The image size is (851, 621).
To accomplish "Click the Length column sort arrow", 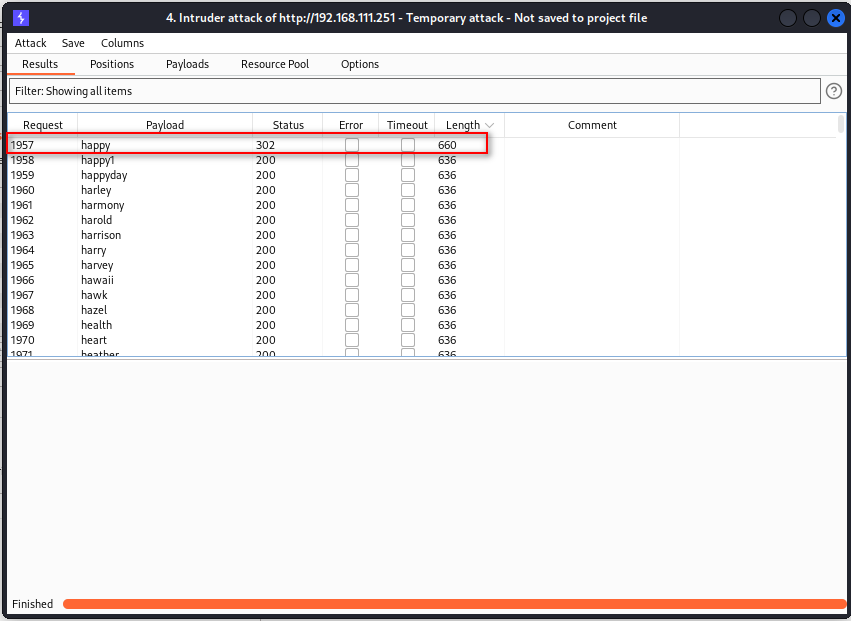I will [488, 125].
